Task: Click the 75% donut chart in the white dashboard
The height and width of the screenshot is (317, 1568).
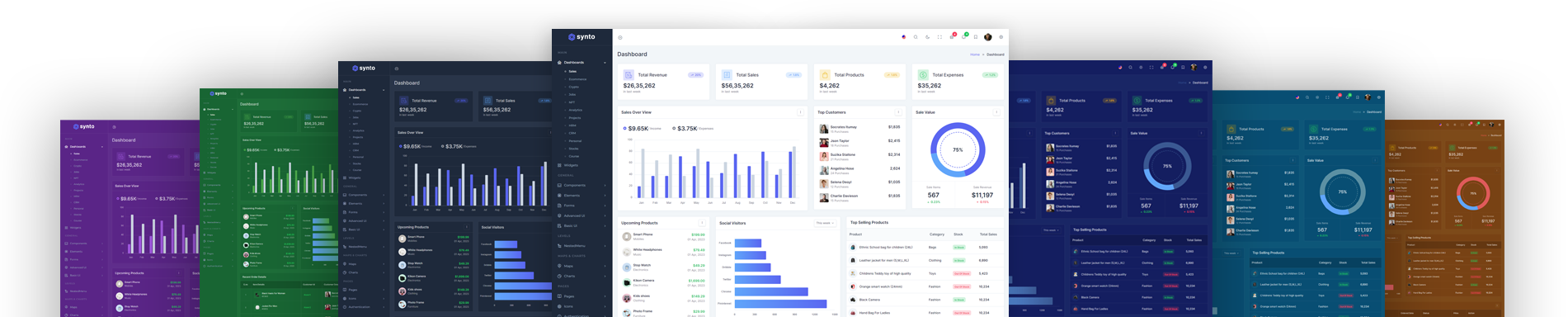Action: (x=958, y=150)
